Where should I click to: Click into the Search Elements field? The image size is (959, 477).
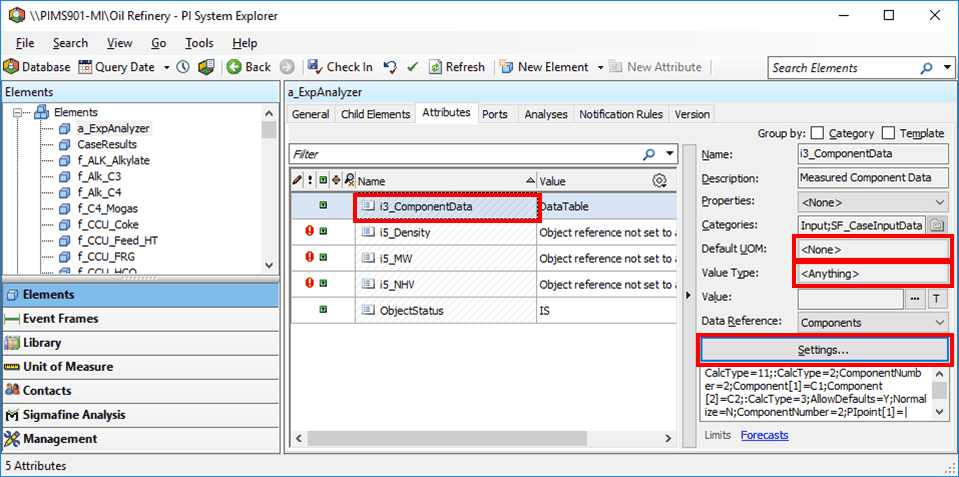point(844,68)
